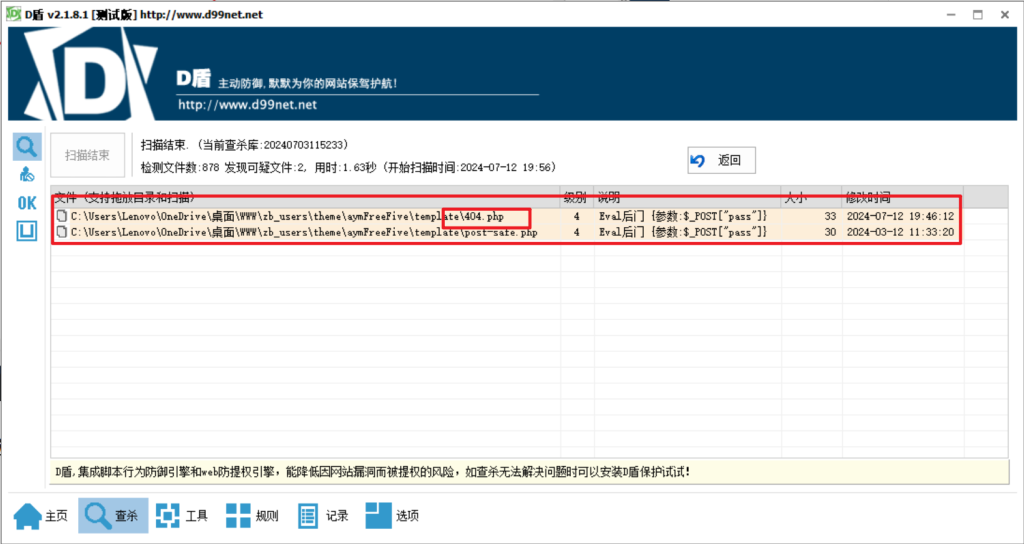The image size is (1024, 544).
Task: Open the 规则 rules tab
Action: coord(252,516)
